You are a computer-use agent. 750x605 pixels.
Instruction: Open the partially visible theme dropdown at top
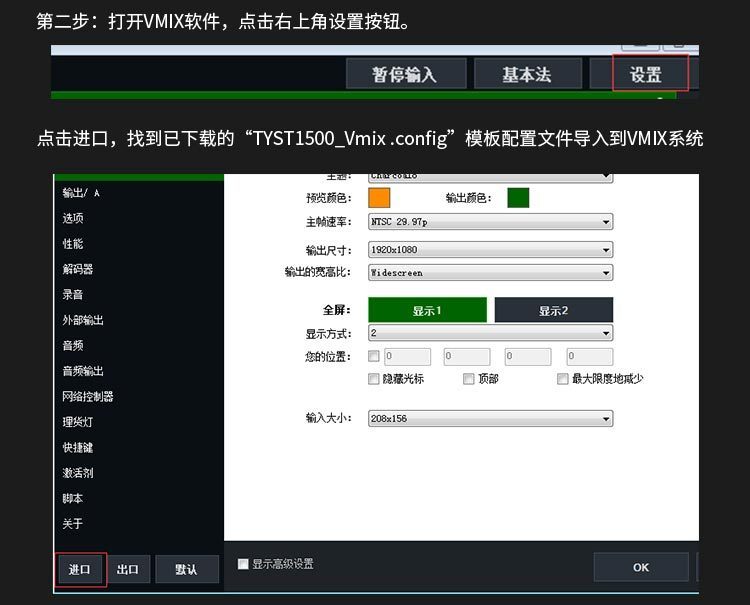coord(490,177)
